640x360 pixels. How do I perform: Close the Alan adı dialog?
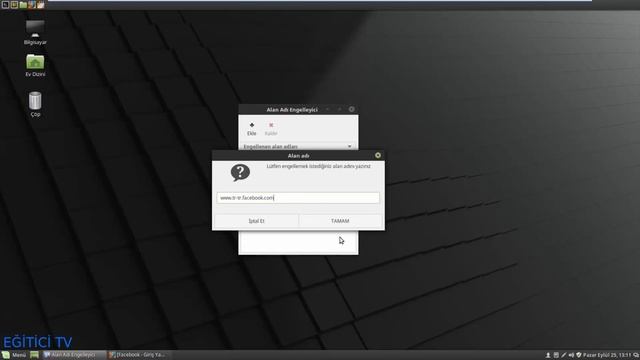[x=378, y=156]
